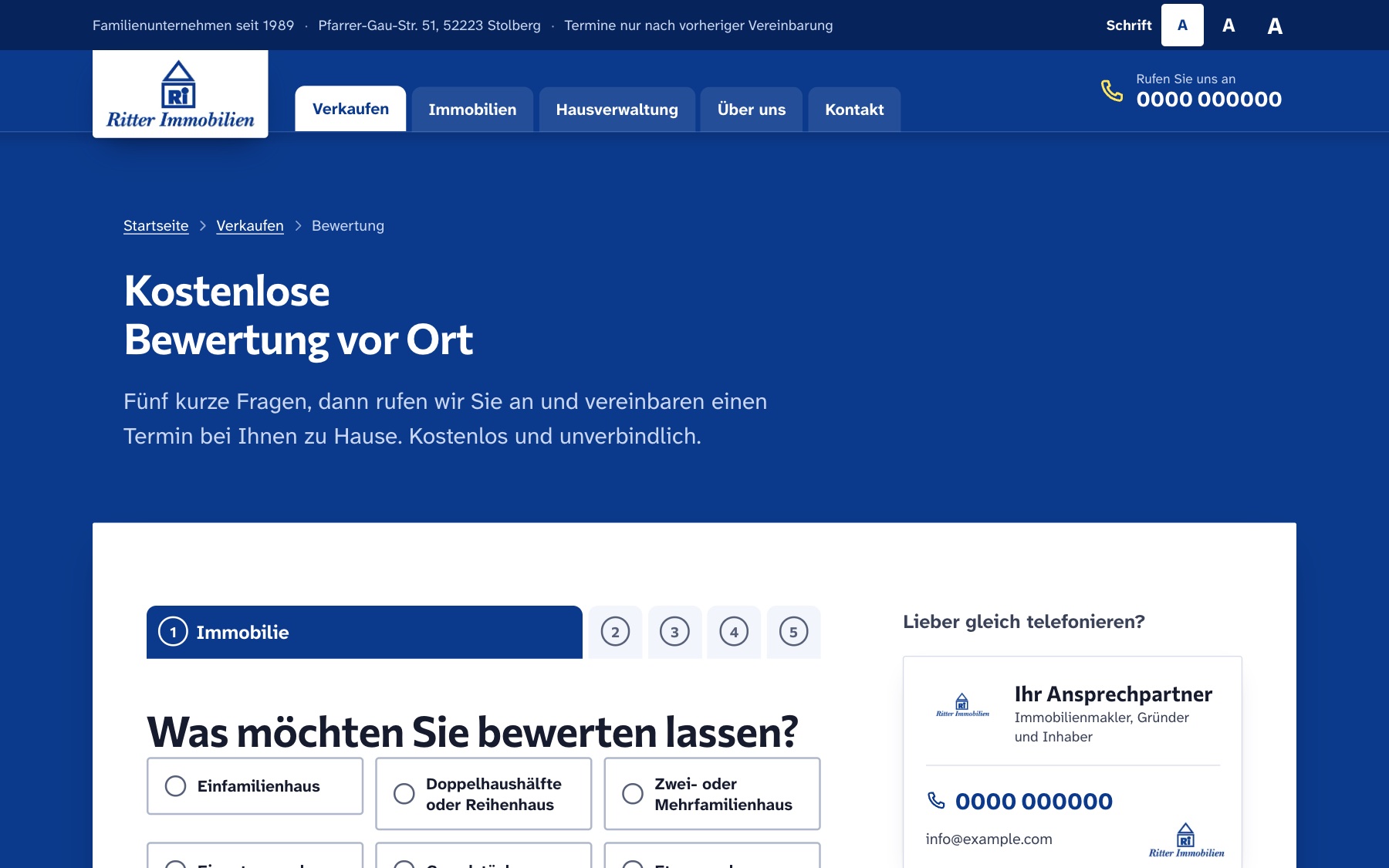Click the Bewertung breadcrumb text
The image size is (1389, 868).
pyautogui.click(x=348, y=226)
